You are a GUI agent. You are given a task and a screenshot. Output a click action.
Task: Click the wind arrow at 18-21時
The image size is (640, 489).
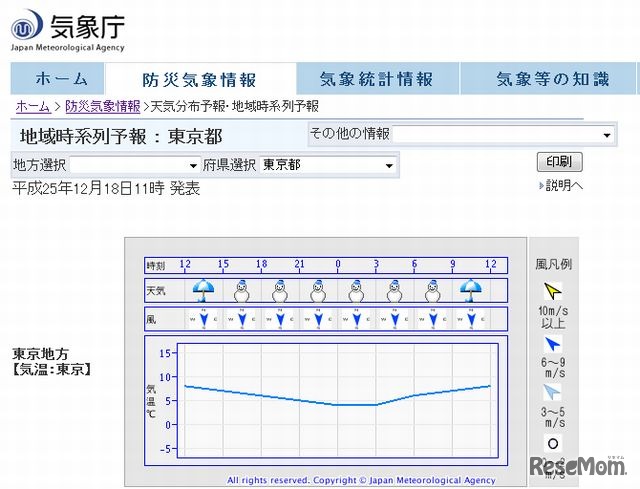(280, 319)
